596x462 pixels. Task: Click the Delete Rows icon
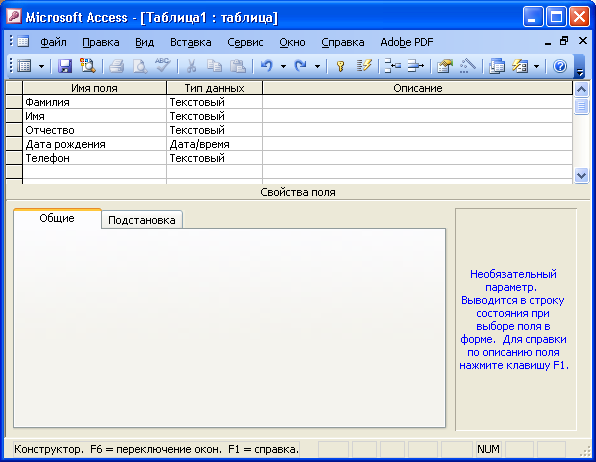point(415,66)
